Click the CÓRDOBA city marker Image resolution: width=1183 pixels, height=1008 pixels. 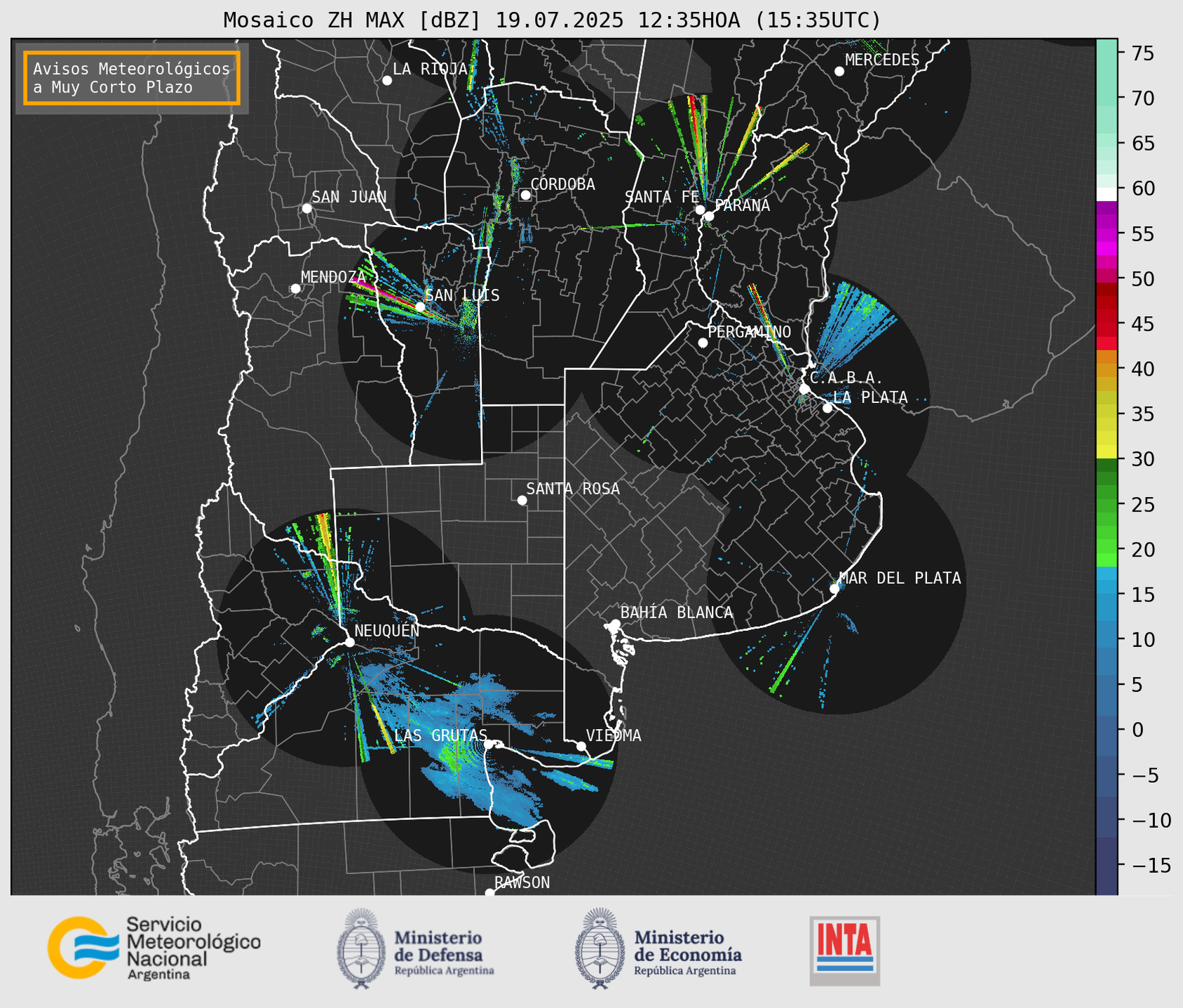tap(525, 195)
